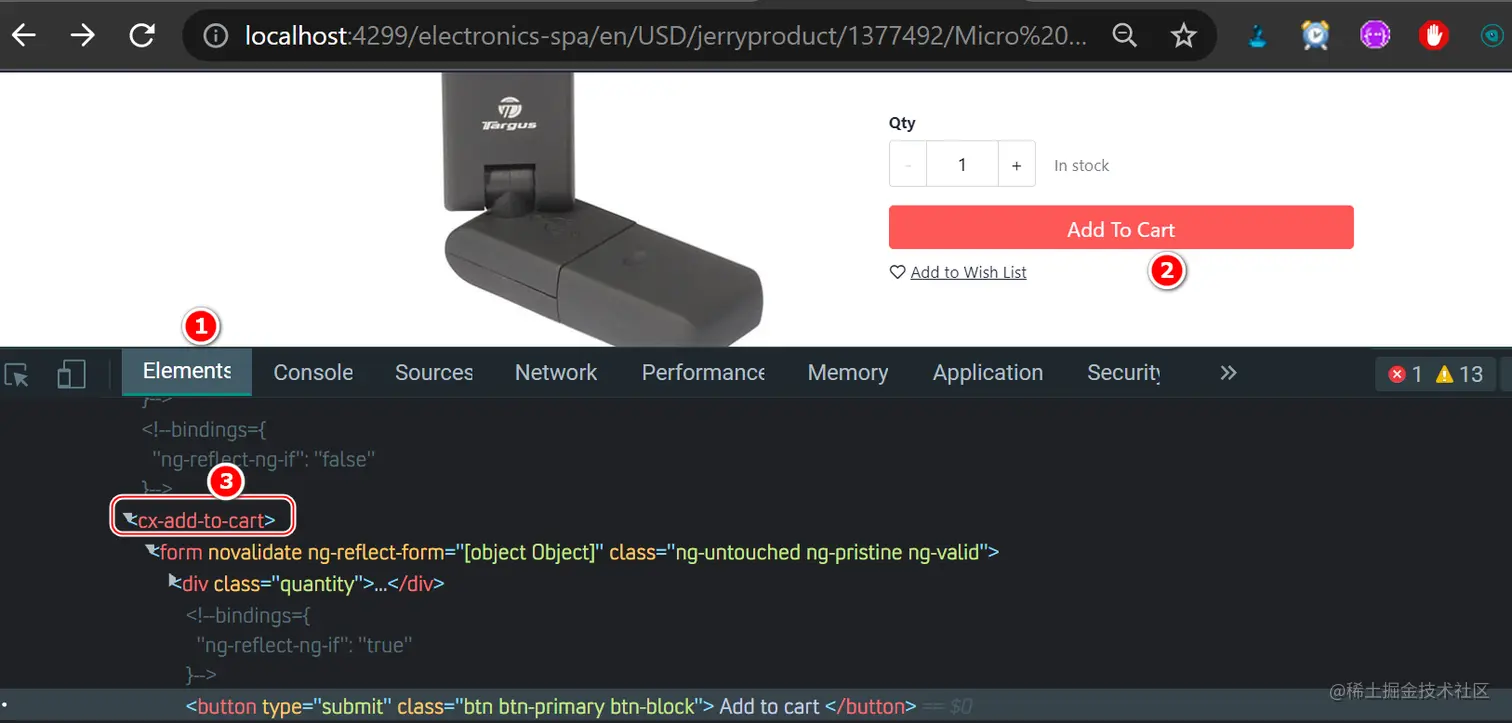
Task: Collapse the form novalidate node
Action: pyautogui.click(x=152, y=550)
